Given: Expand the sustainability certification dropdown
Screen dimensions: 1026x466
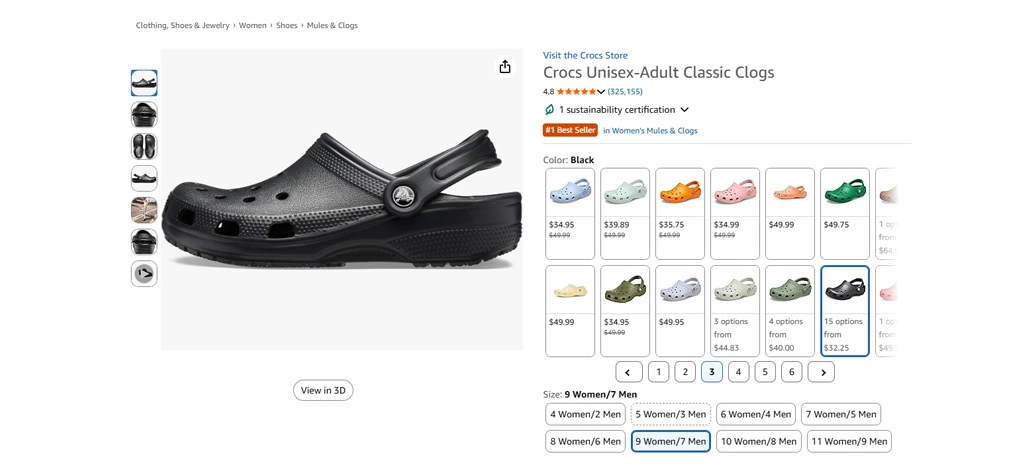Looking at the screenshot, I should pyautogui.click(x=684, y=110).
